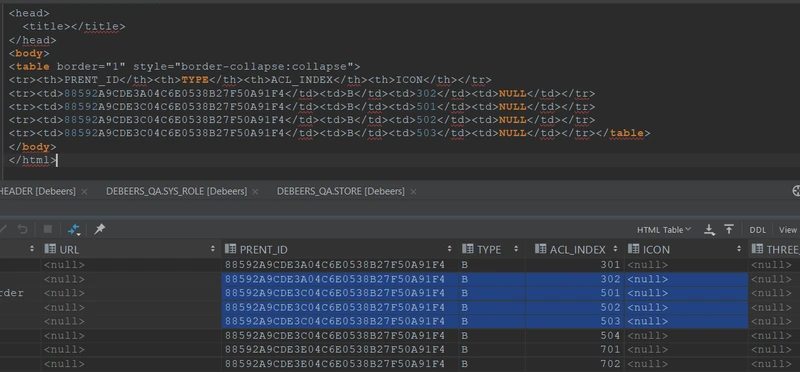The image size is (800, 372).
Task: Sort by the PRENT_ID column header
Action: [x=339, y=250]
